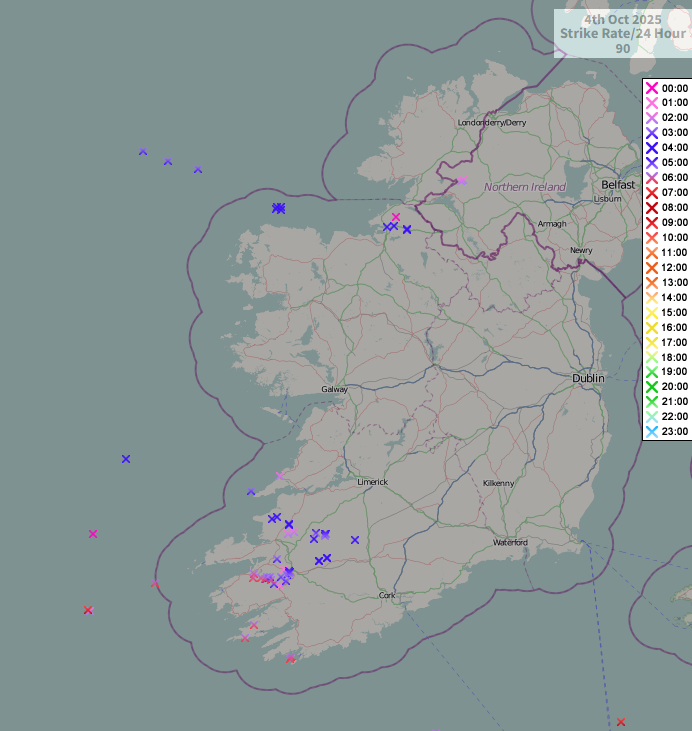Select the magenta strike marker north of Sligo Bay

[396, 217]
